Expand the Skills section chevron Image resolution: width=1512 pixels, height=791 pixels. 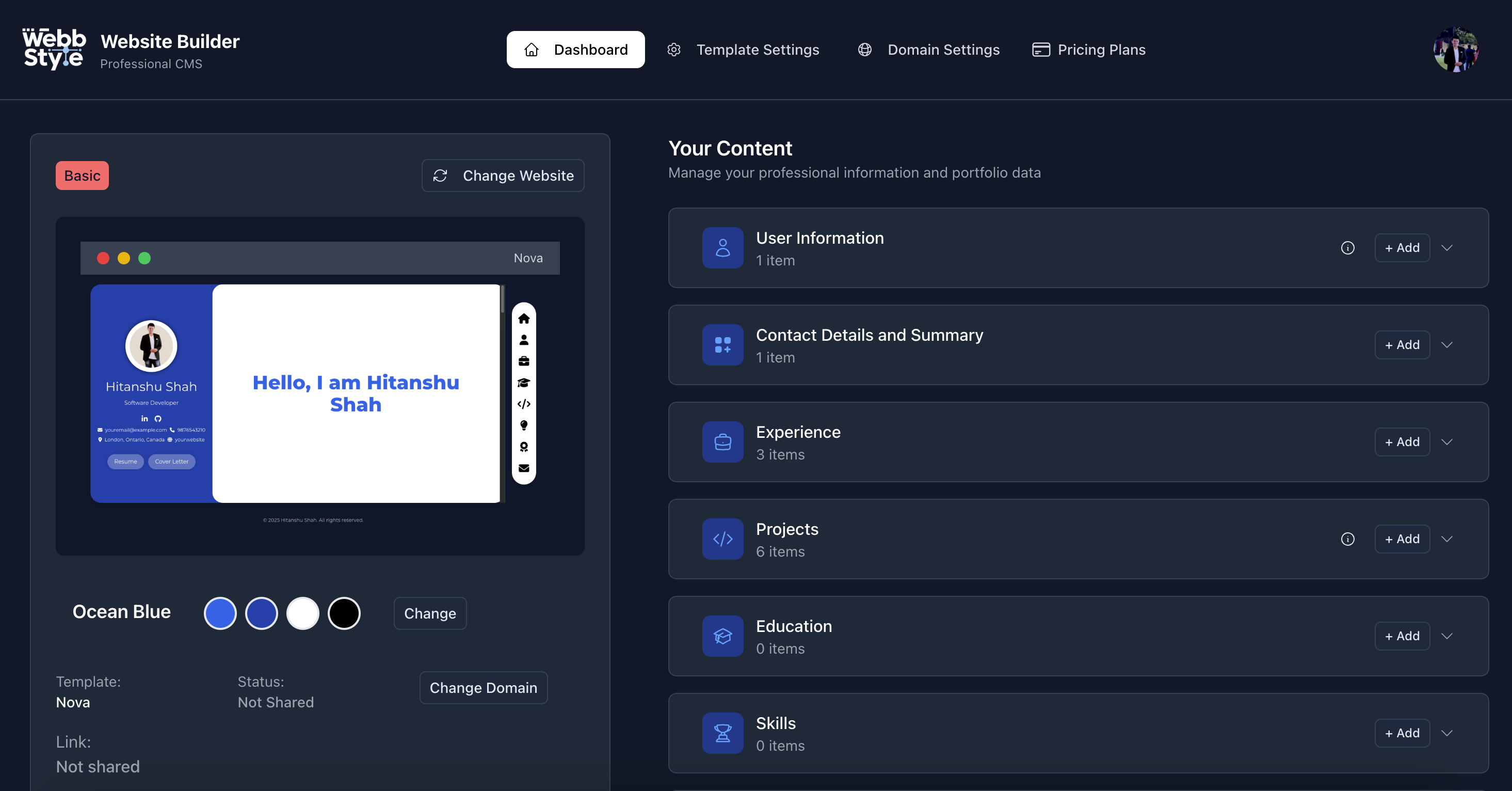[x=1447, y=733]
